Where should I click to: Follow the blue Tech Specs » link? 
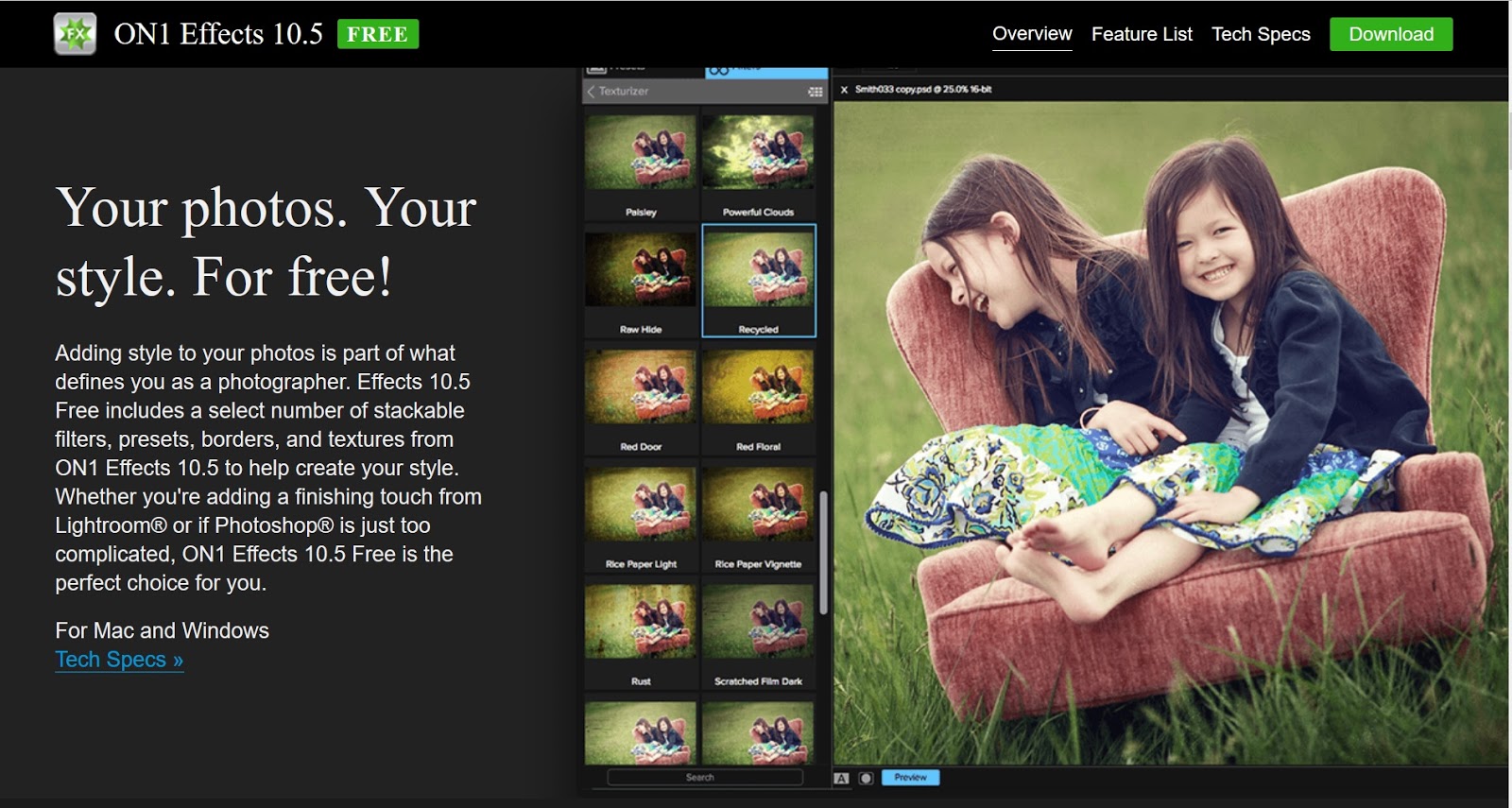point(119,660)
